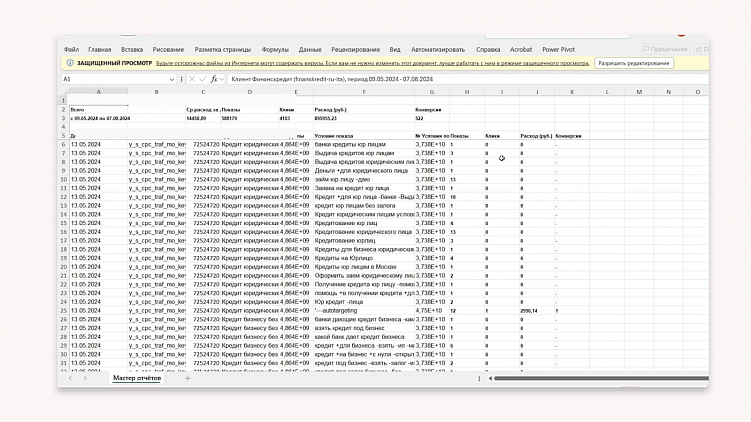Click the Protected View shield icon
Image resolution: width=751 pixels, height=422 pixels.
[69, 63]
